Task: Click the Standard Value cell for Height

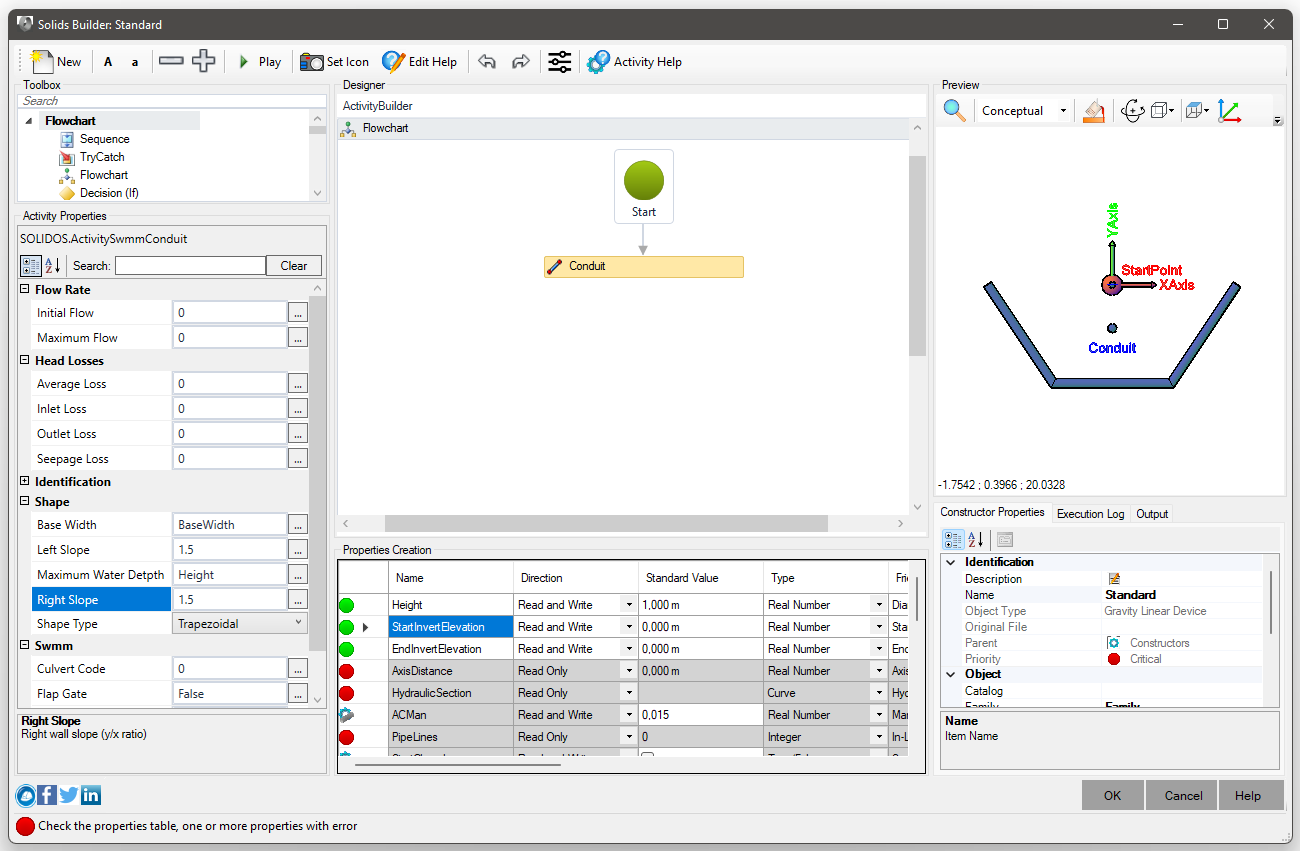Action: (x=701, y=605)
